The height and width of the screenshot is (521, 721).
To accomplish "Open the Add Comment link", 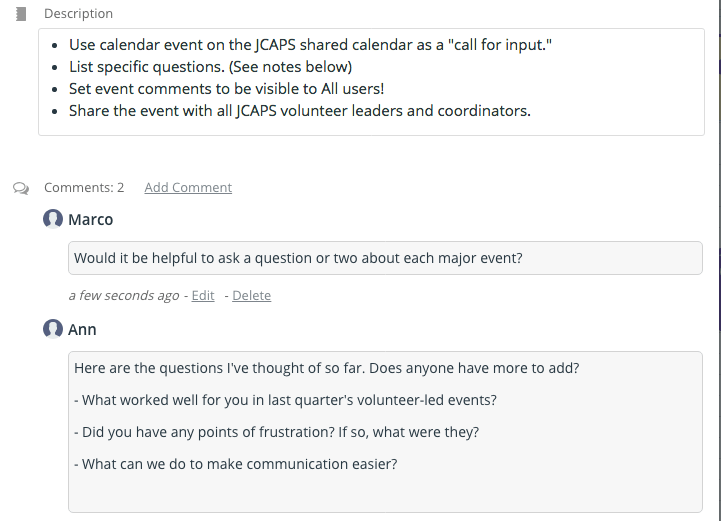I will point(188,188).
